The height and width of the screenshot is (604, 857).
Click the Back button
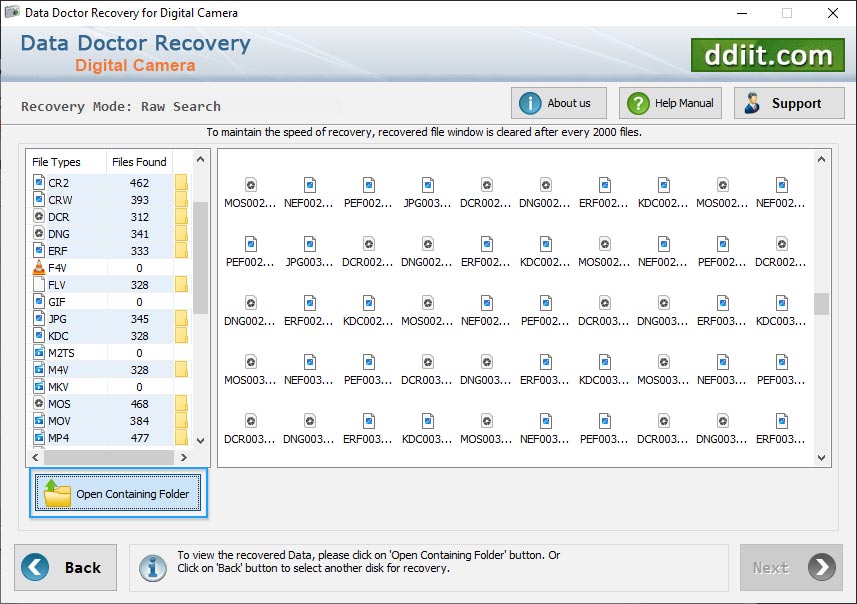[65, 567]
